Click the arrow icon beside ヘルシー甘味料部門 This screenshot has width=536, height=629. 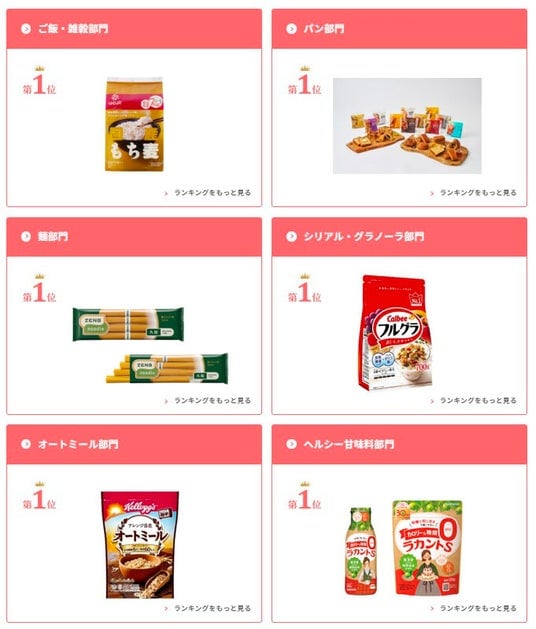point(291,444)
